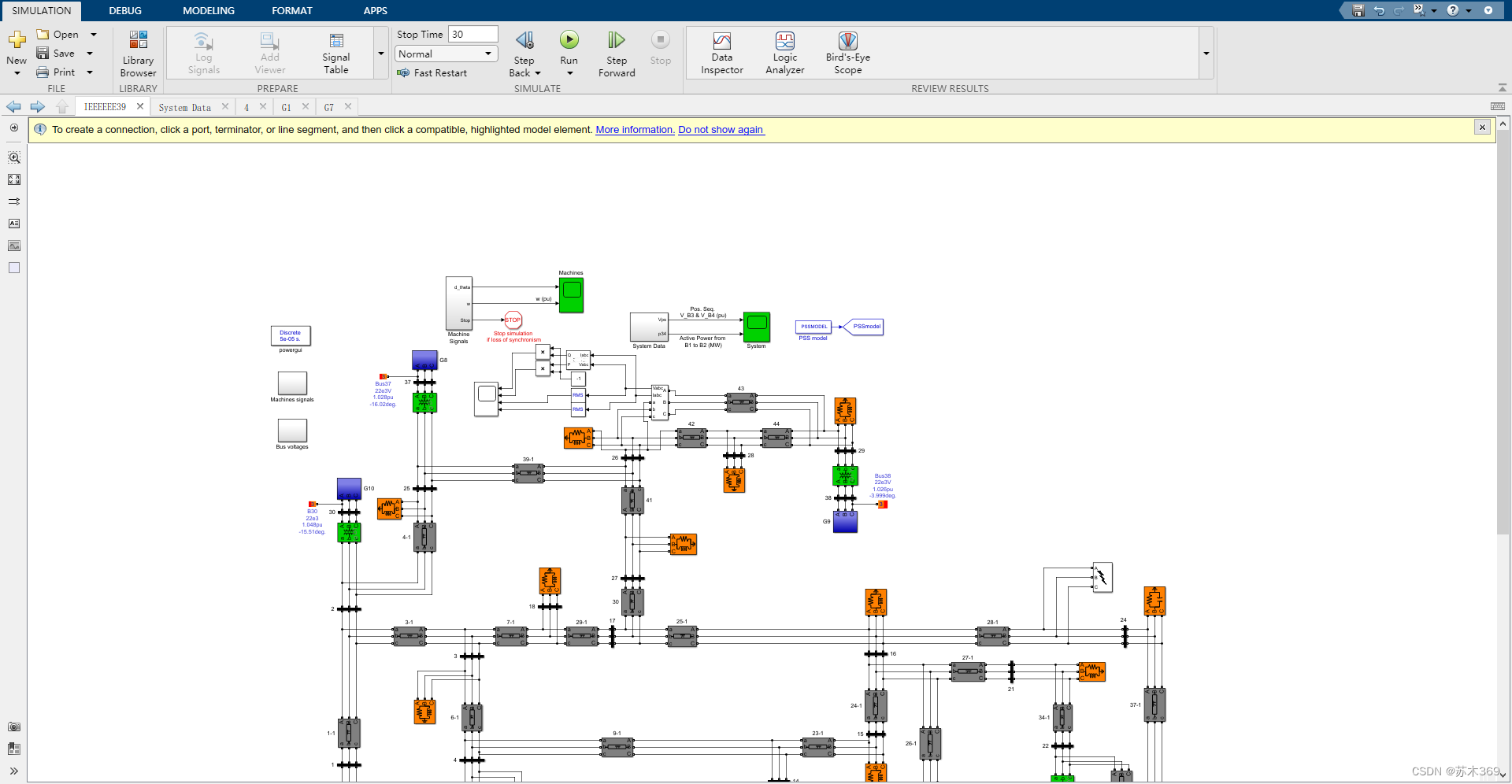Open the Bird's-Eye Scope
The image size is (1512, 784).
coord(847,53)
